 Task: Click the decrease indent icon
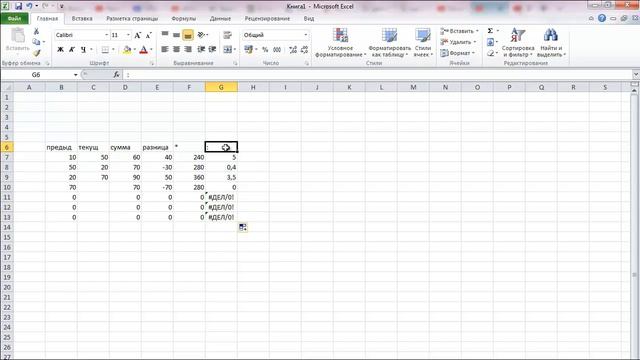[x=201, y=49]
